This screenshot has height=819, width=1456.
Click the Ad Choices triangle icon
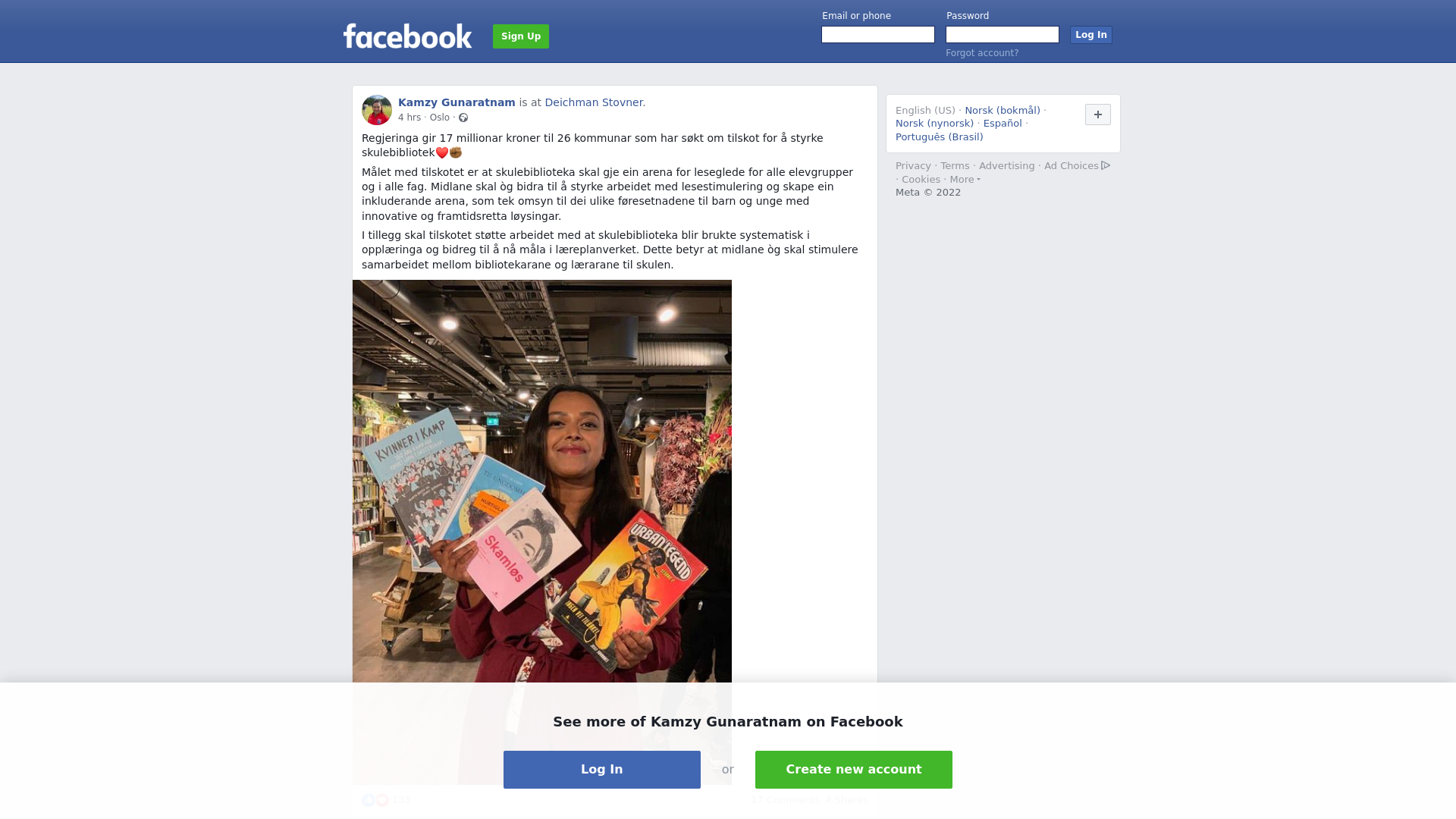(1106, 165)
